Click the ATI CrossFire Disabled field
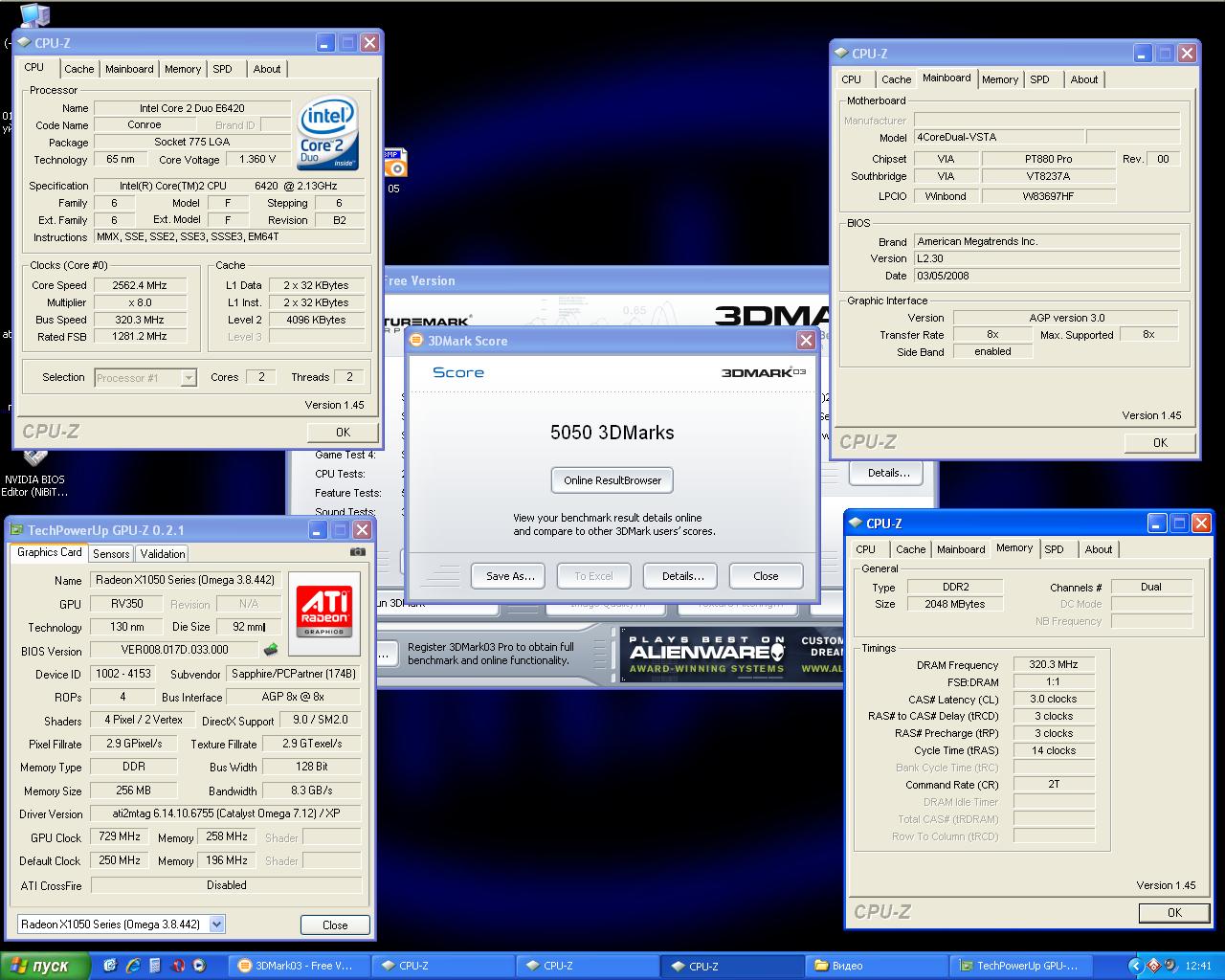 (x=226, y=885)
